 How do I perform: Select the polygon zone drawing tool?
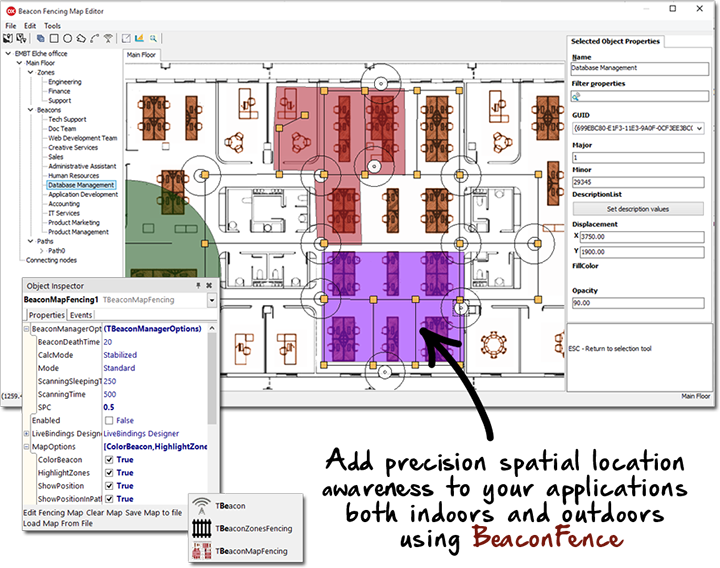80,38
